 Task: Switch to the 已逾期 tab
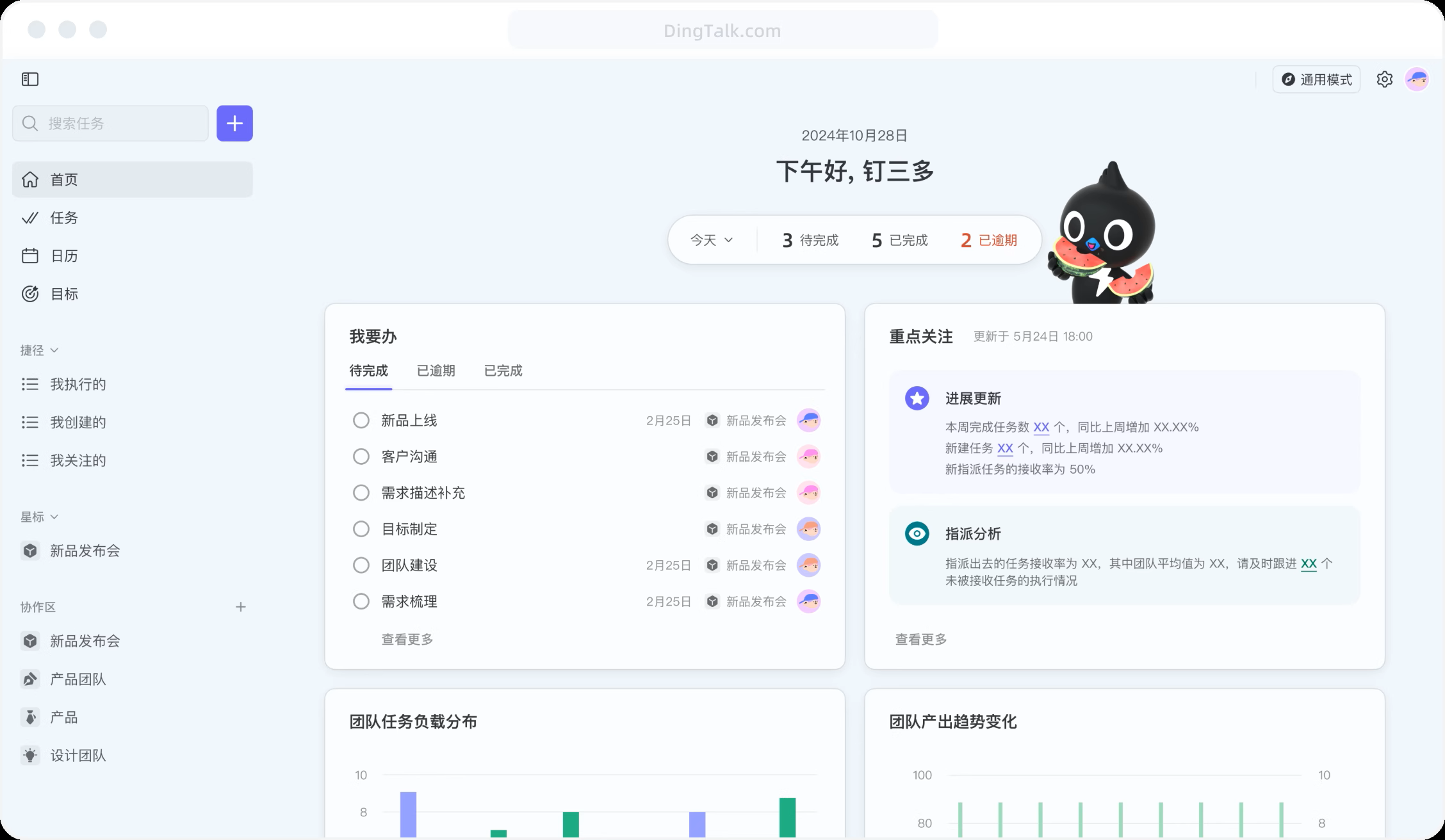point(436,371)
